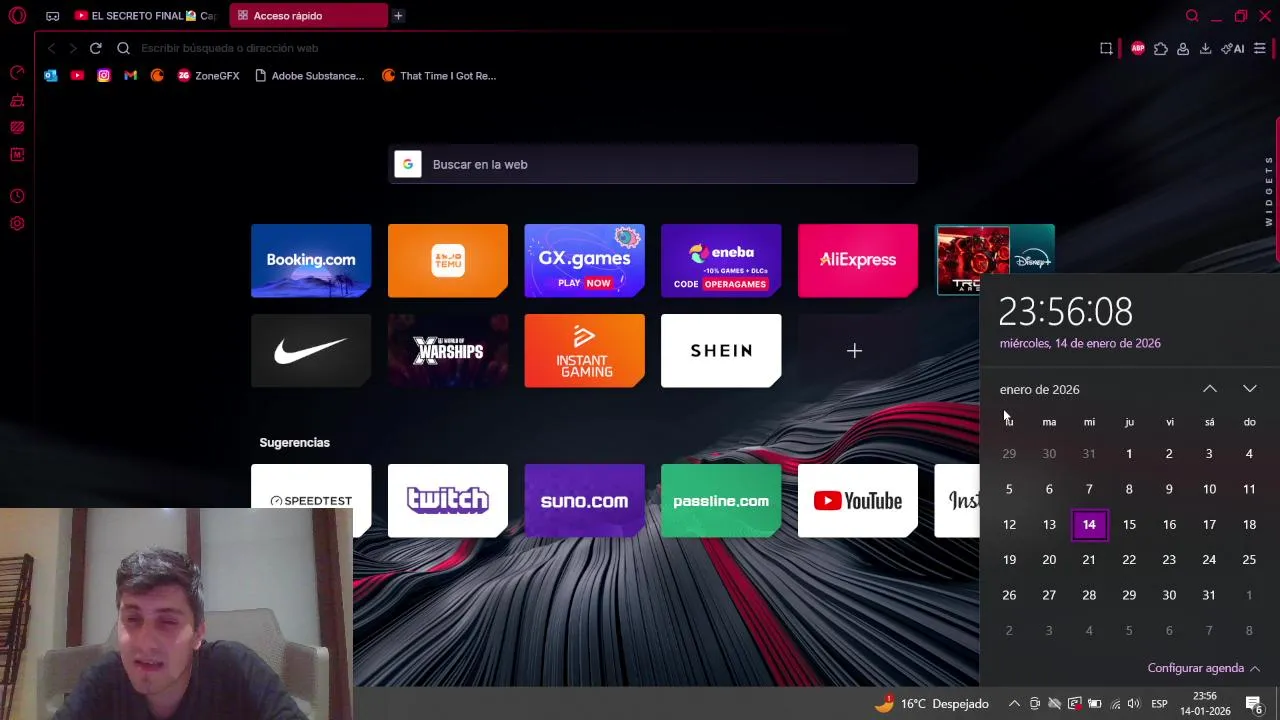Select the Acceso rápido tab
Image resolution: width=1280 pixels, height=720 pixels.
pyautogui.click(x=308, y=16)
